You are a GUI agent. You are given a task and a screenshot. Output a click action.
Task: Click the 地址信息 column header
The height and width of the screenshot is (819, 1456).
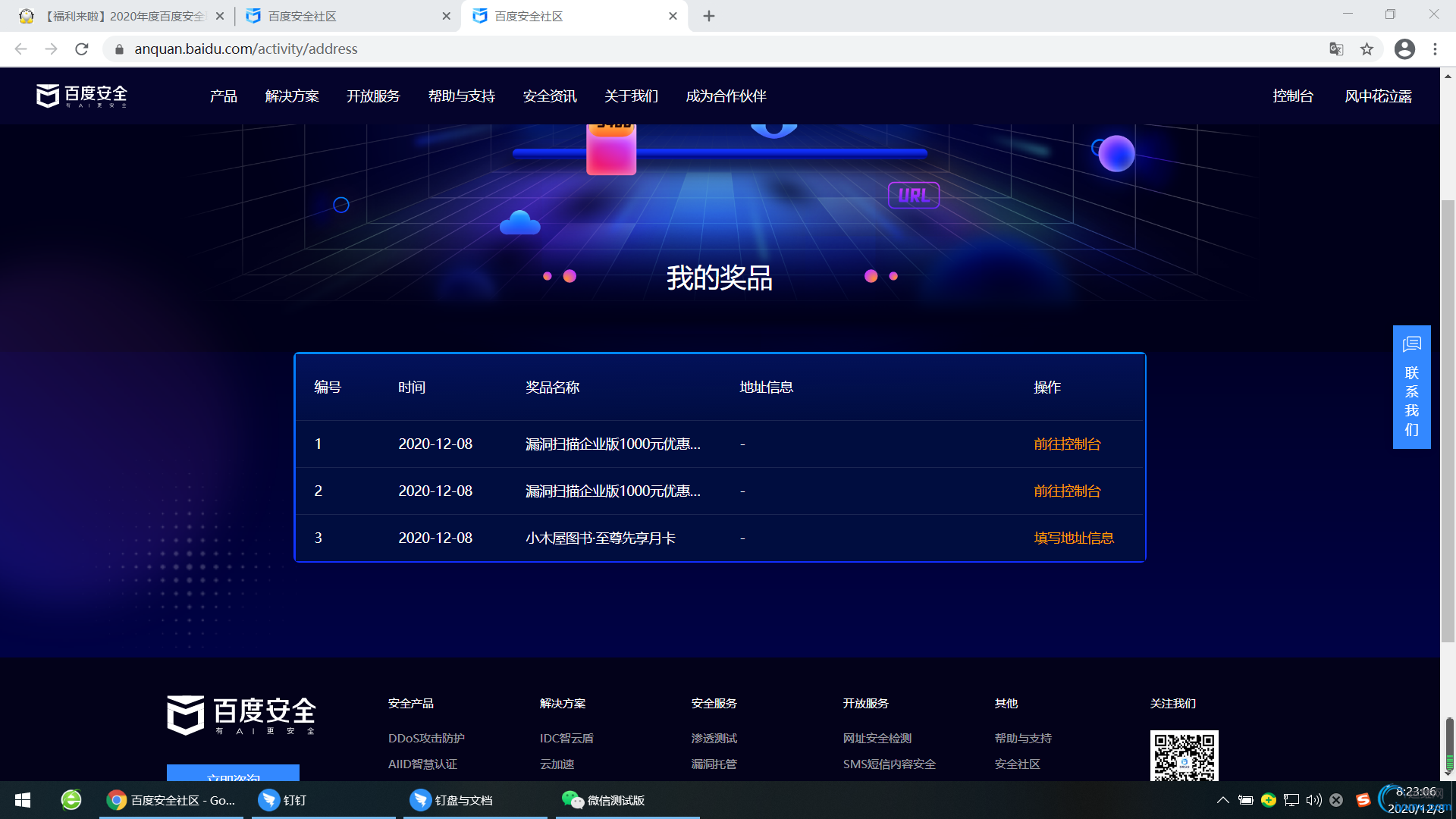point(766,388)
